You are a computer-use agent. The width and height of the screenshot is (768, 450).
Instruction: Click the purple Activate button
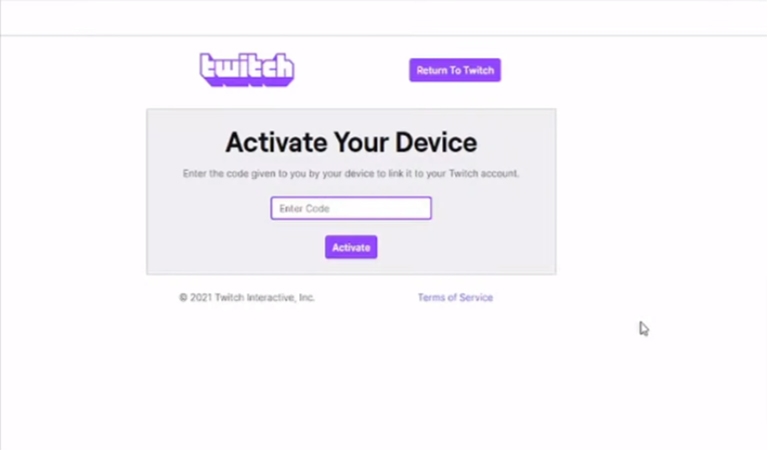point(351,247)
